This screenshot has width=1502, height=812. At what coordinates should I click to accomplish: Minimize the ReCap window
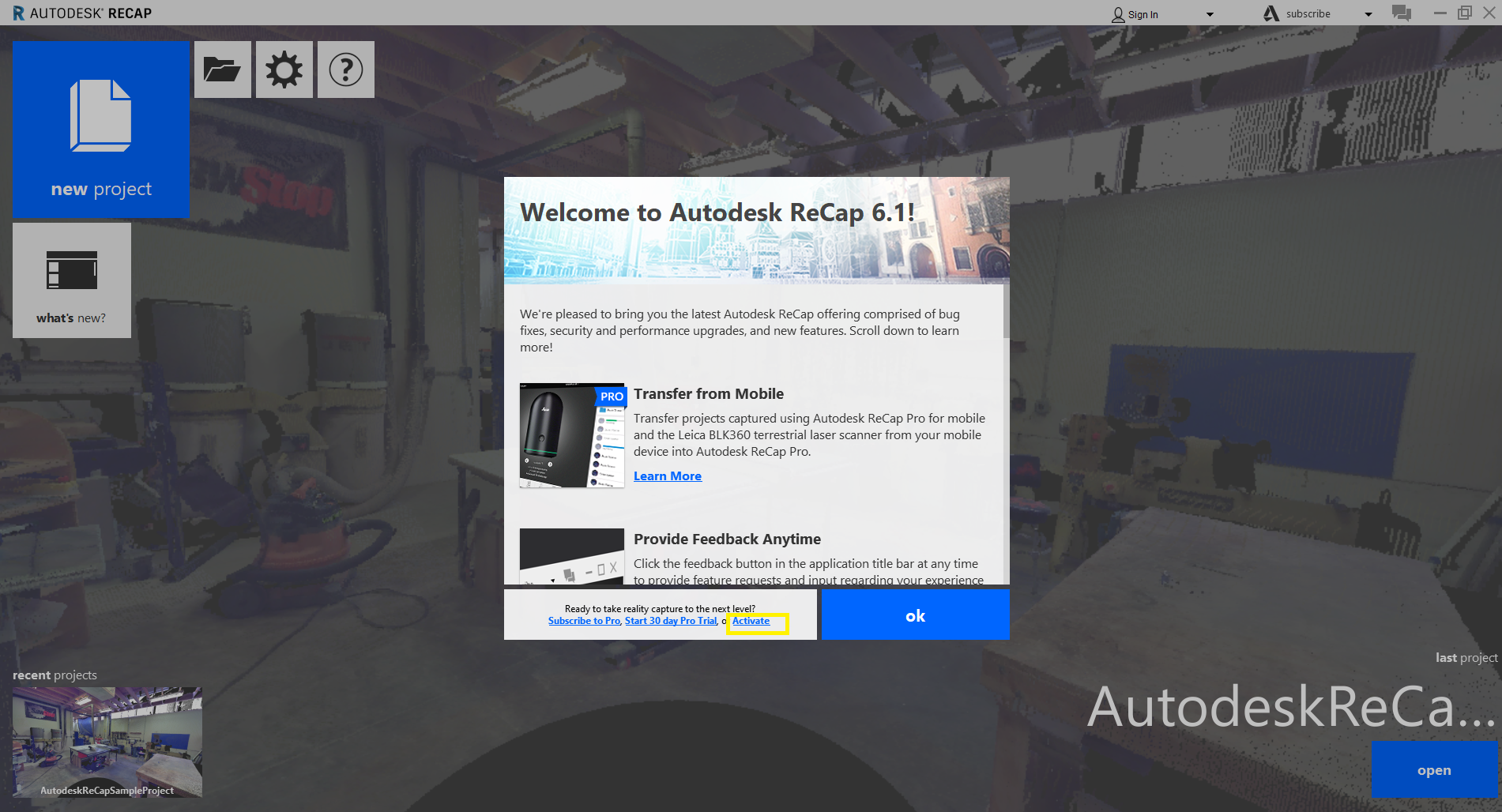(x=1440, y=13)
